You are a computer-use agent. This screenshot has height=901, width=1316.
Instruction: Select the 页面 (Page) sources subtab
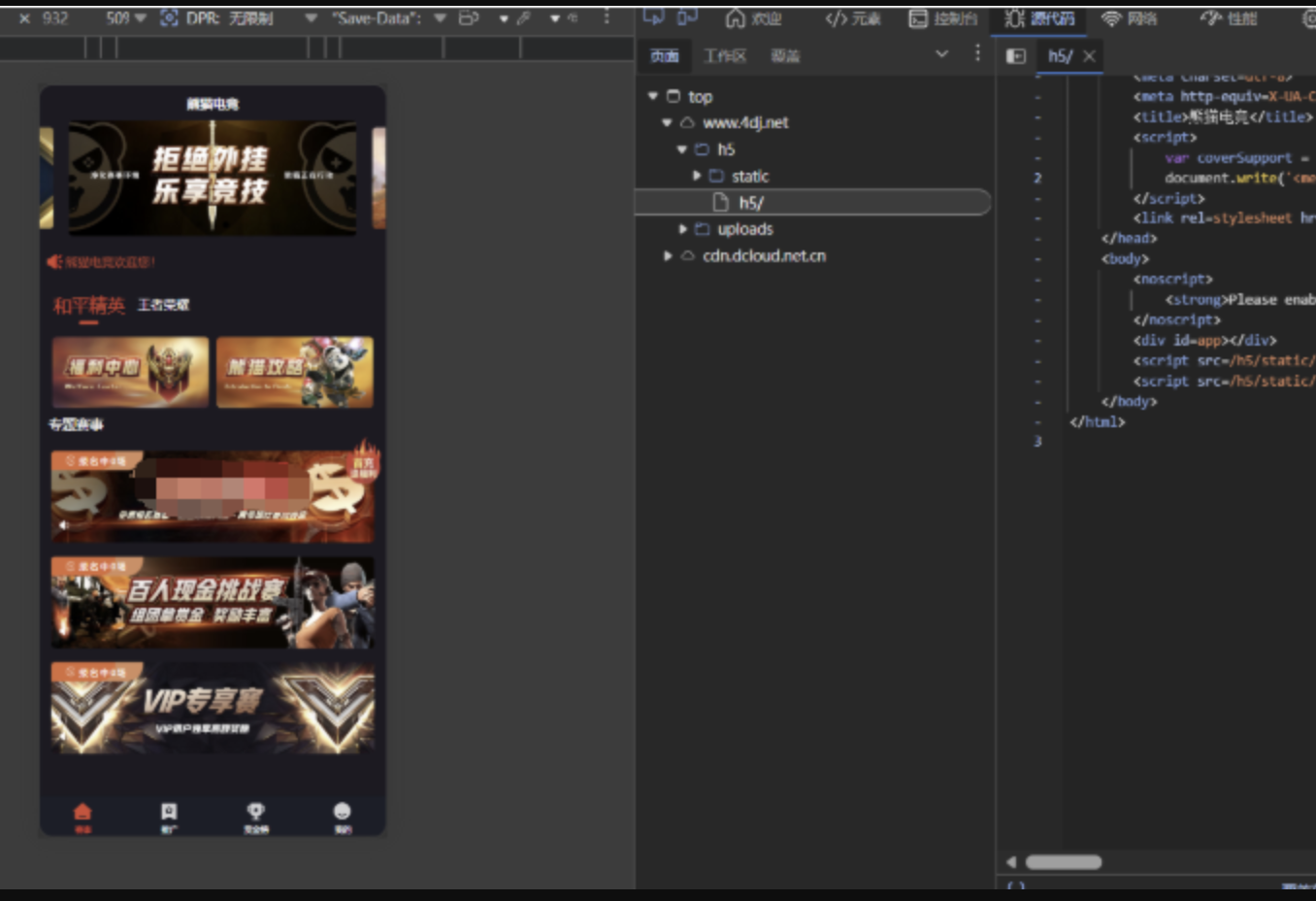pos(665,55)
